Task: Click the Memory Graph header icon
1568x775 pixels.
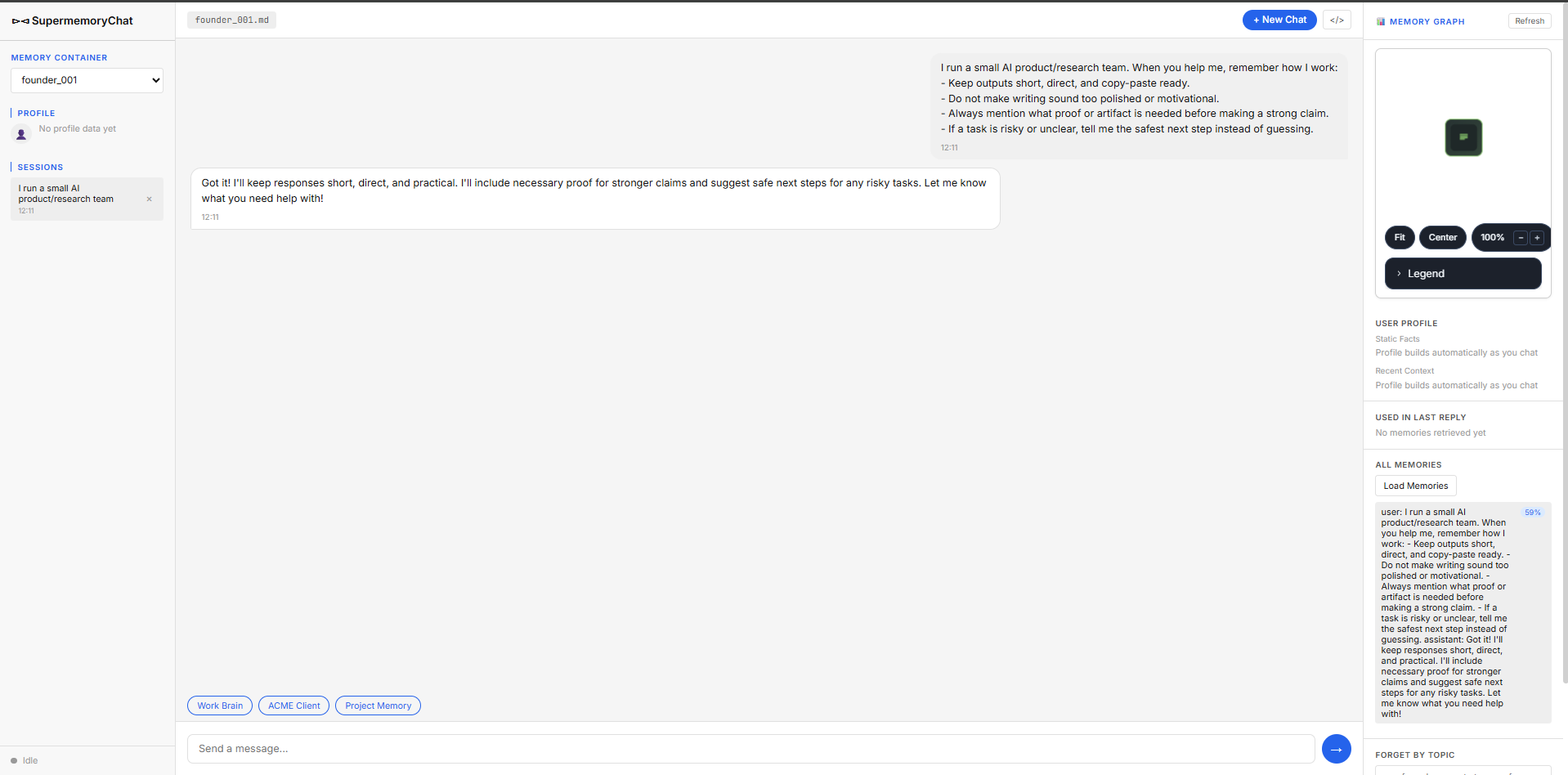Action: (1381, 21)
